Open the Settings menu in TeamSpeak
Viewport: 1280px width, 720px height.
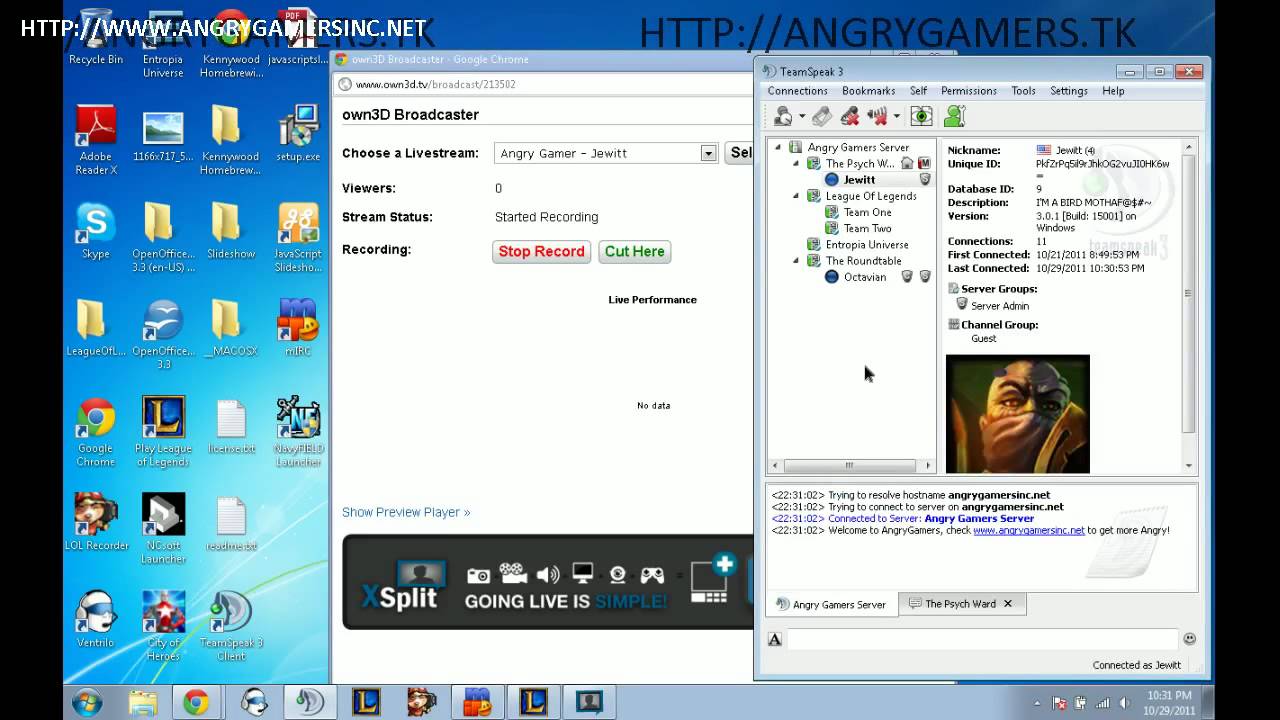[x=1068, y=91]
